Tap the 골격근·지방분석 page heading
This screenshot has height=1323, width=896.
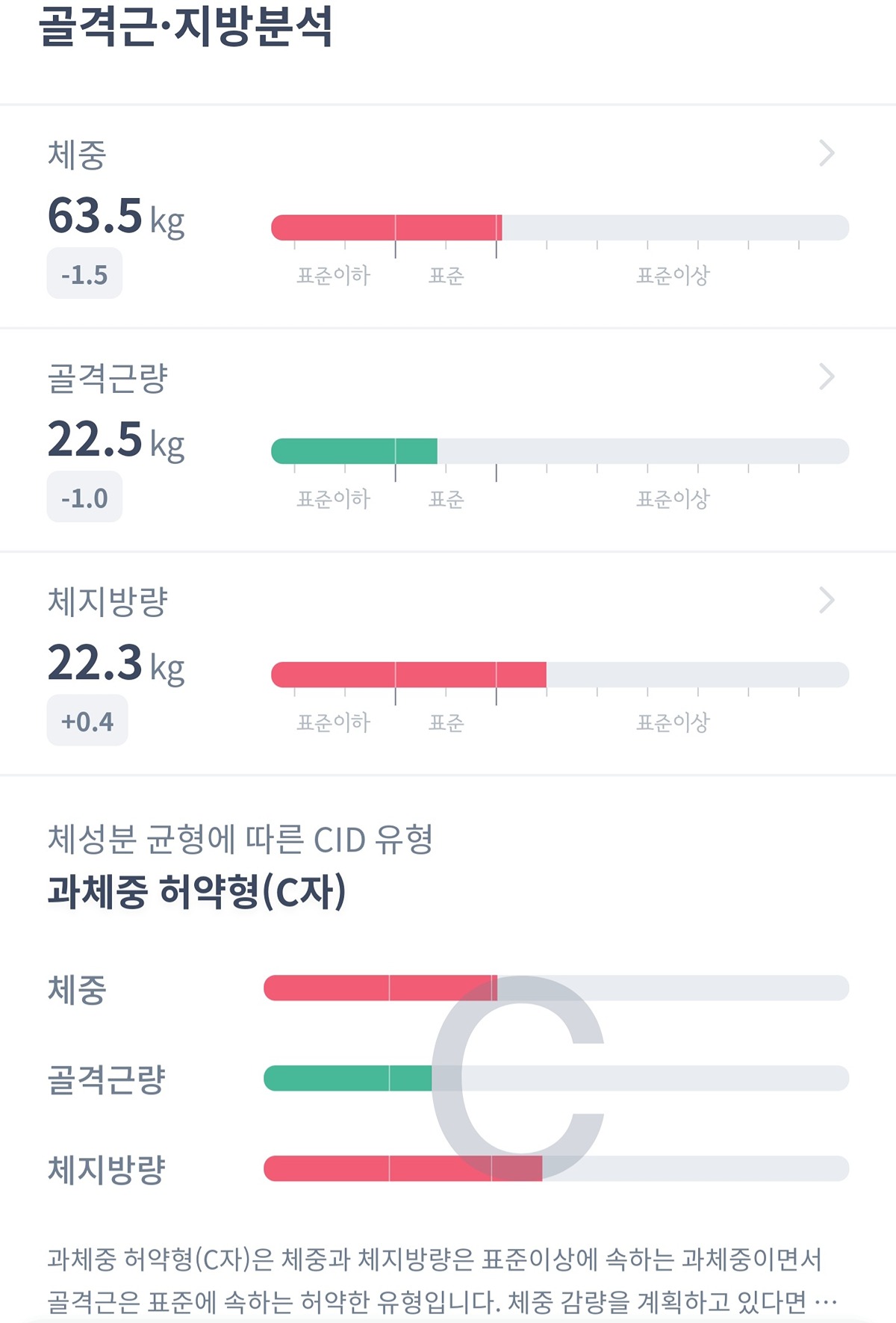186,27
